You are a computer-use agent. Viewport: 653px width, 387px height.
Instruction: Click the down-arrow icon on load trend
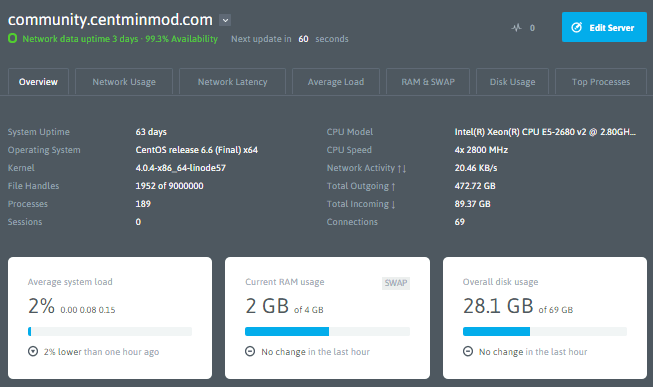point(33,352)
